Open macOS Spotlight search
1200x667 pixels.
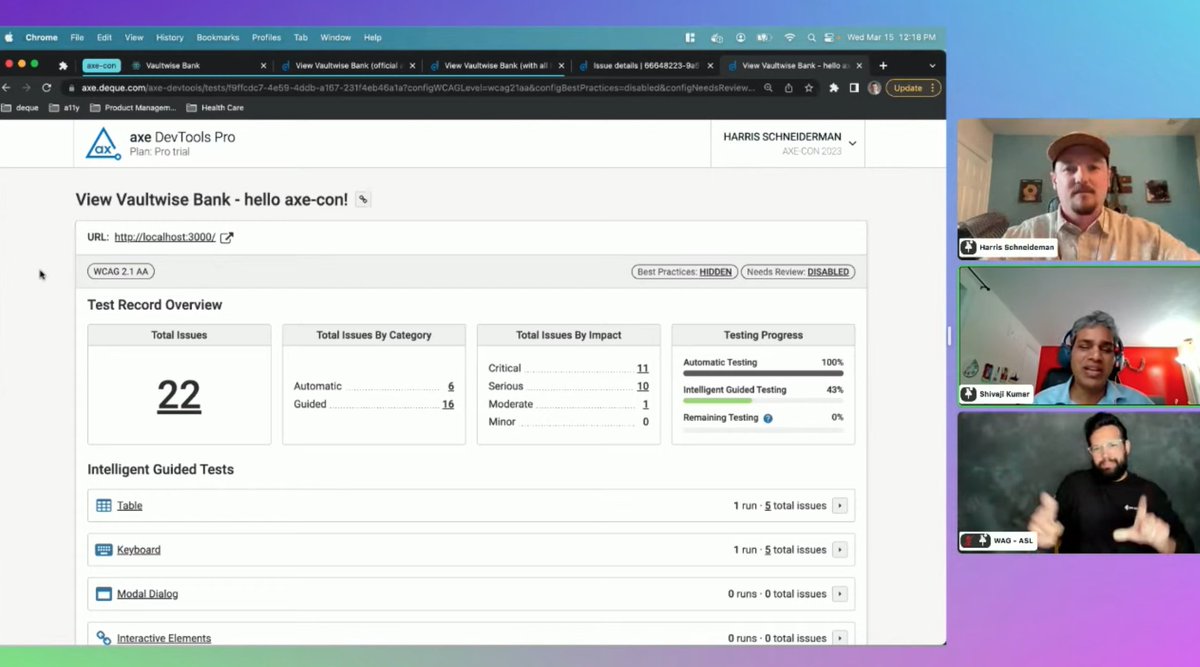812,37
